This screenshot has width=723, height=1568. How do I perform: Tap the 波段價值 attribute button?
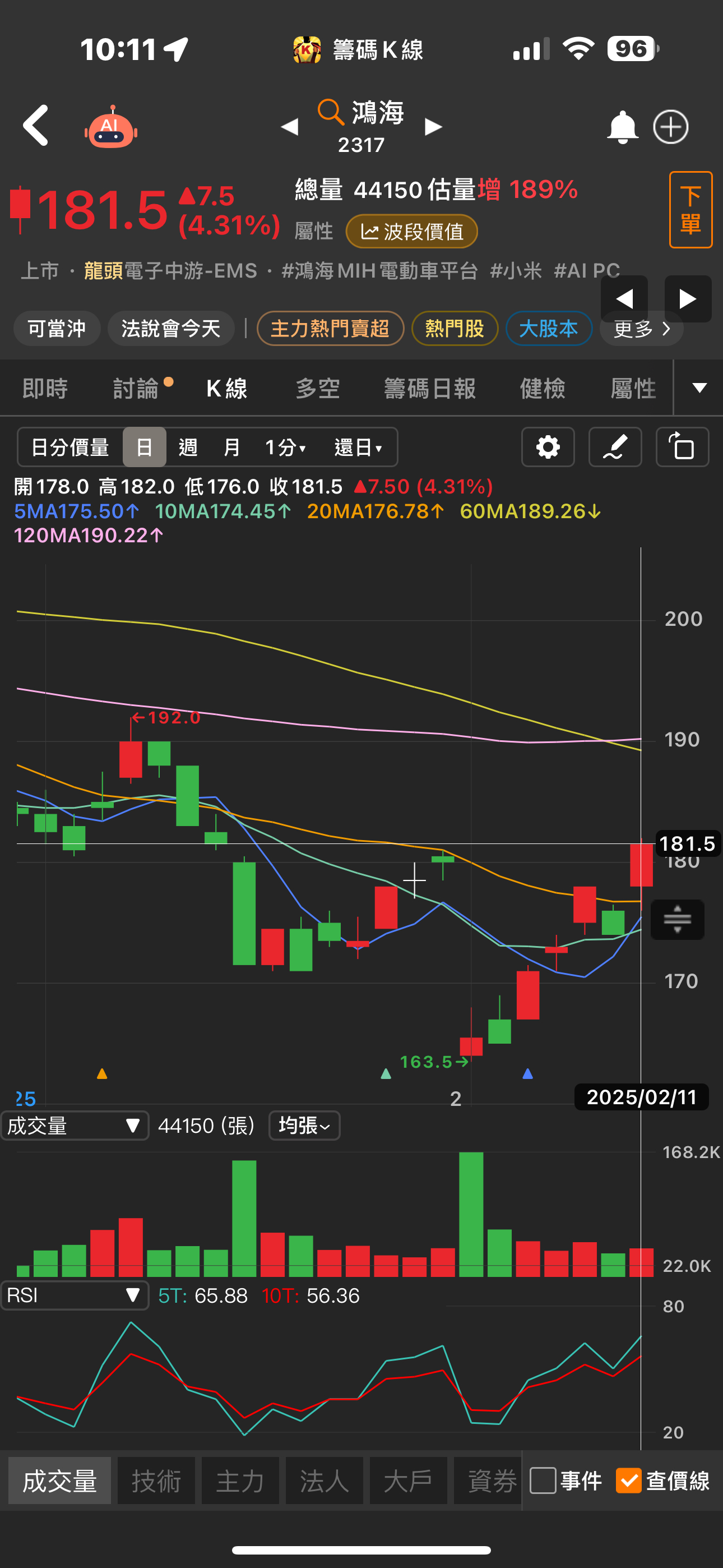[x=411, y=231]
